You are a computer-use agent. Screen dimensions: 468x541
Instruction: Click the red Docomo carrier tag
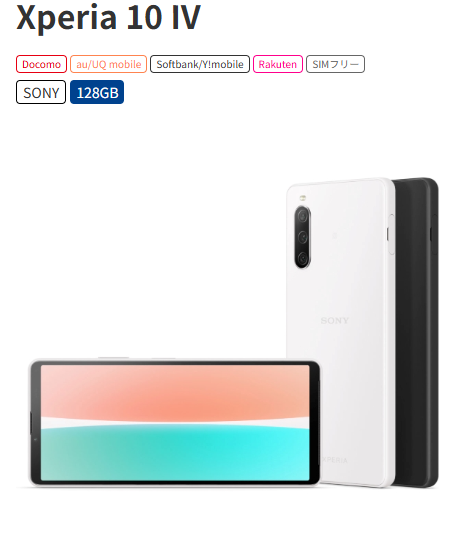point(41,64)
